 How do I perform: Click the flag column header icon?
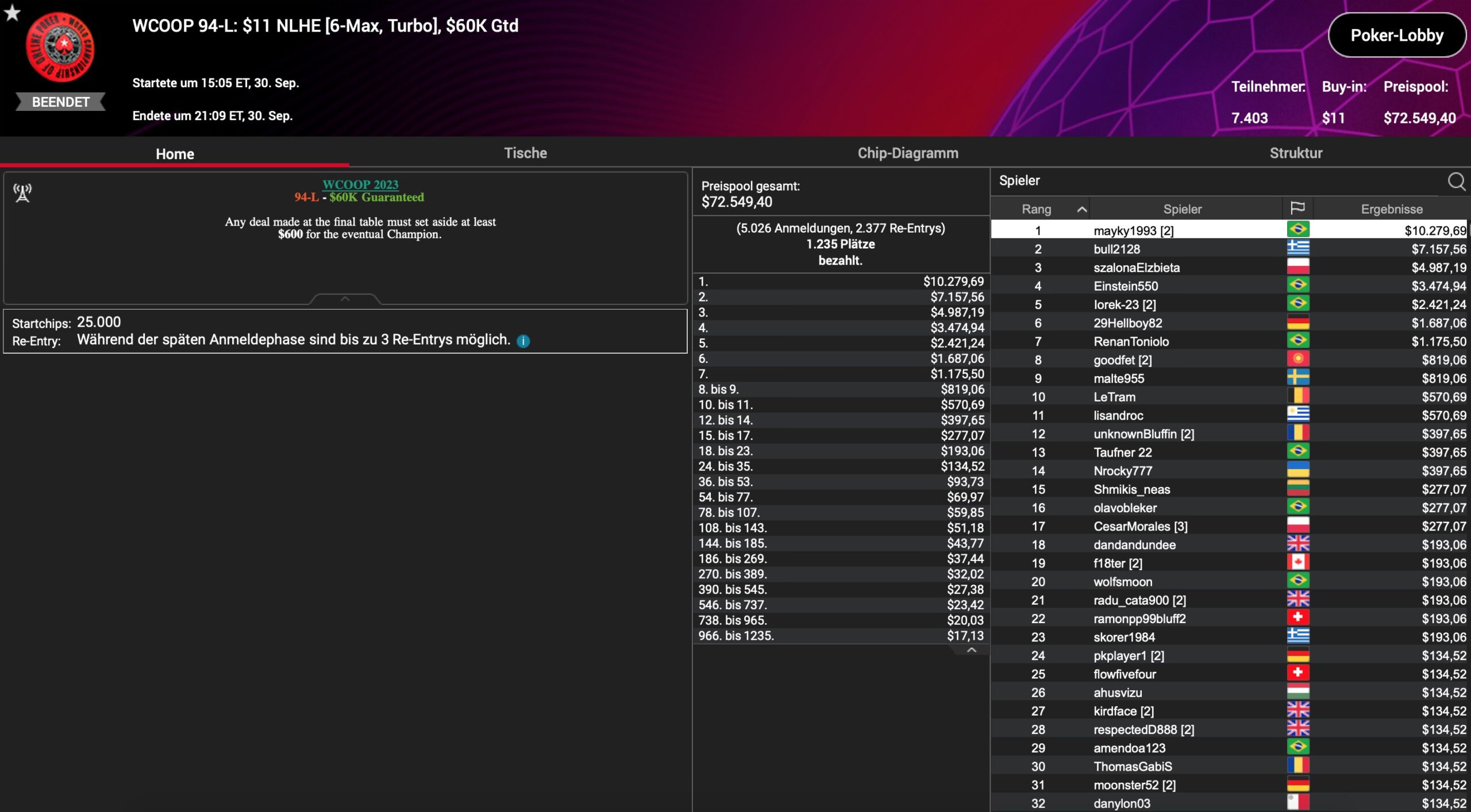pos(1297,208)
